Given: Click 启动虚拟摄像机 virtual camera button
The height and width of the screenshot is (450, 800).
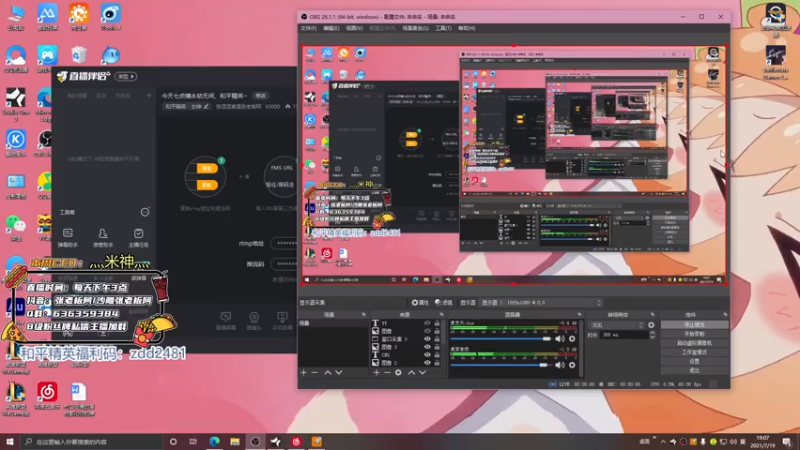Looking at the screenshot, I should [x=694, y=343].
